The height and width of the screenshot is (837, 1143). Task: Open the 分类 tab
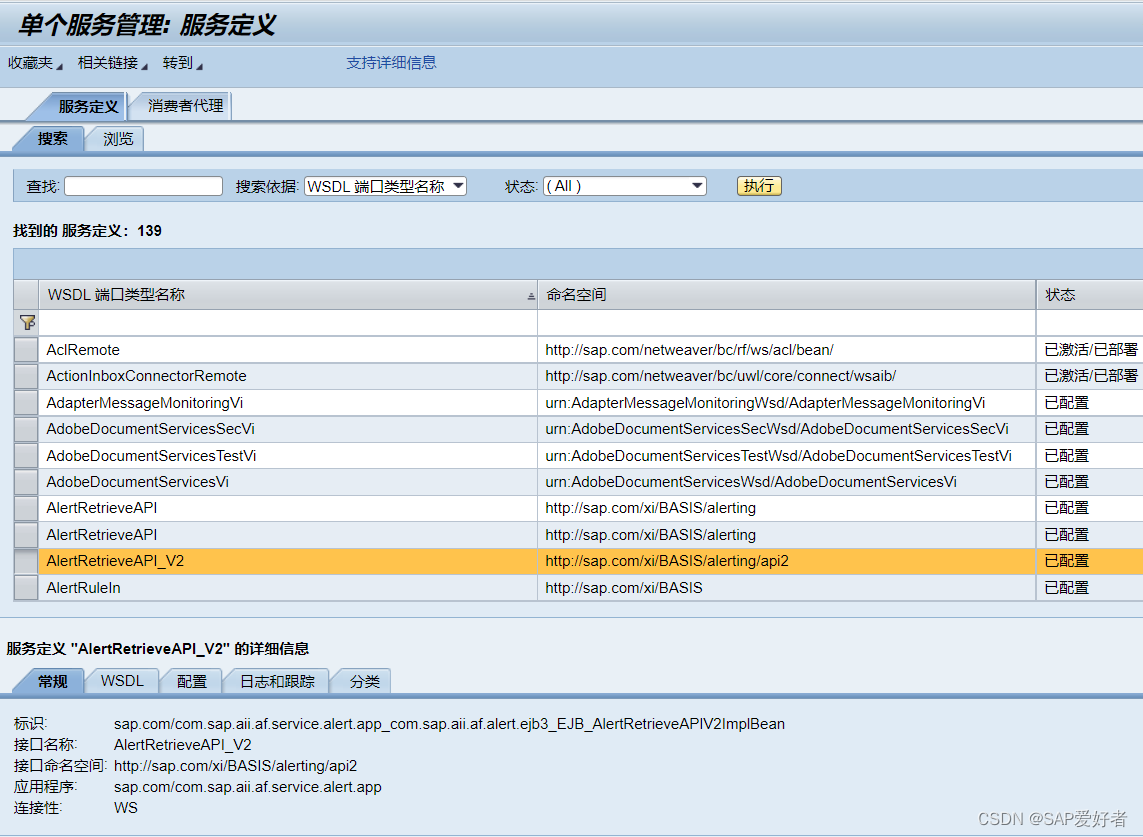[360, 681]
